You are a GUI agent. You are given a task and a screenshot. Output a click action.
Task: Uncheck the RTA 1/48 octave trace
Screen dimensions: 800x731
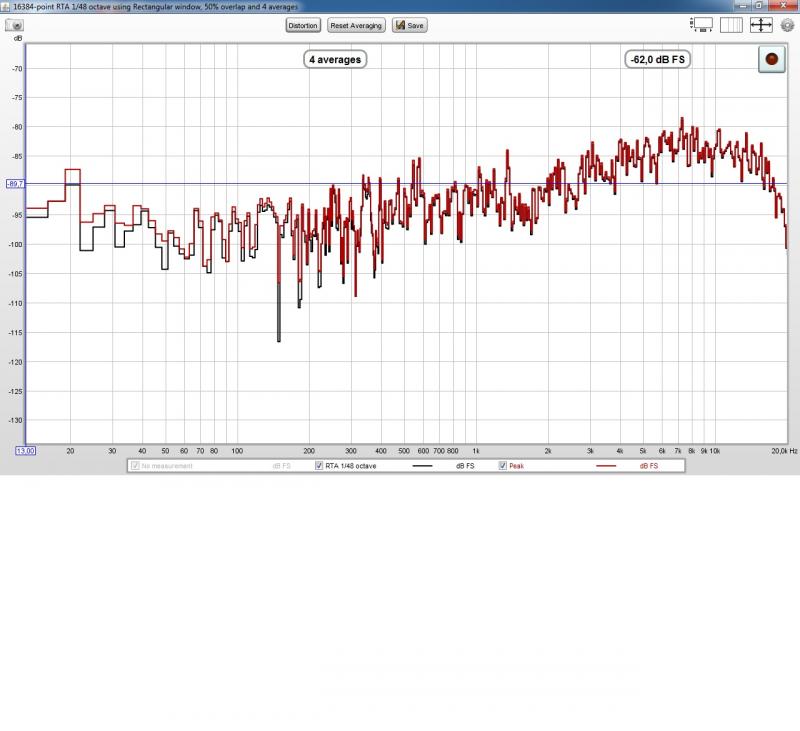pos(319,466)
